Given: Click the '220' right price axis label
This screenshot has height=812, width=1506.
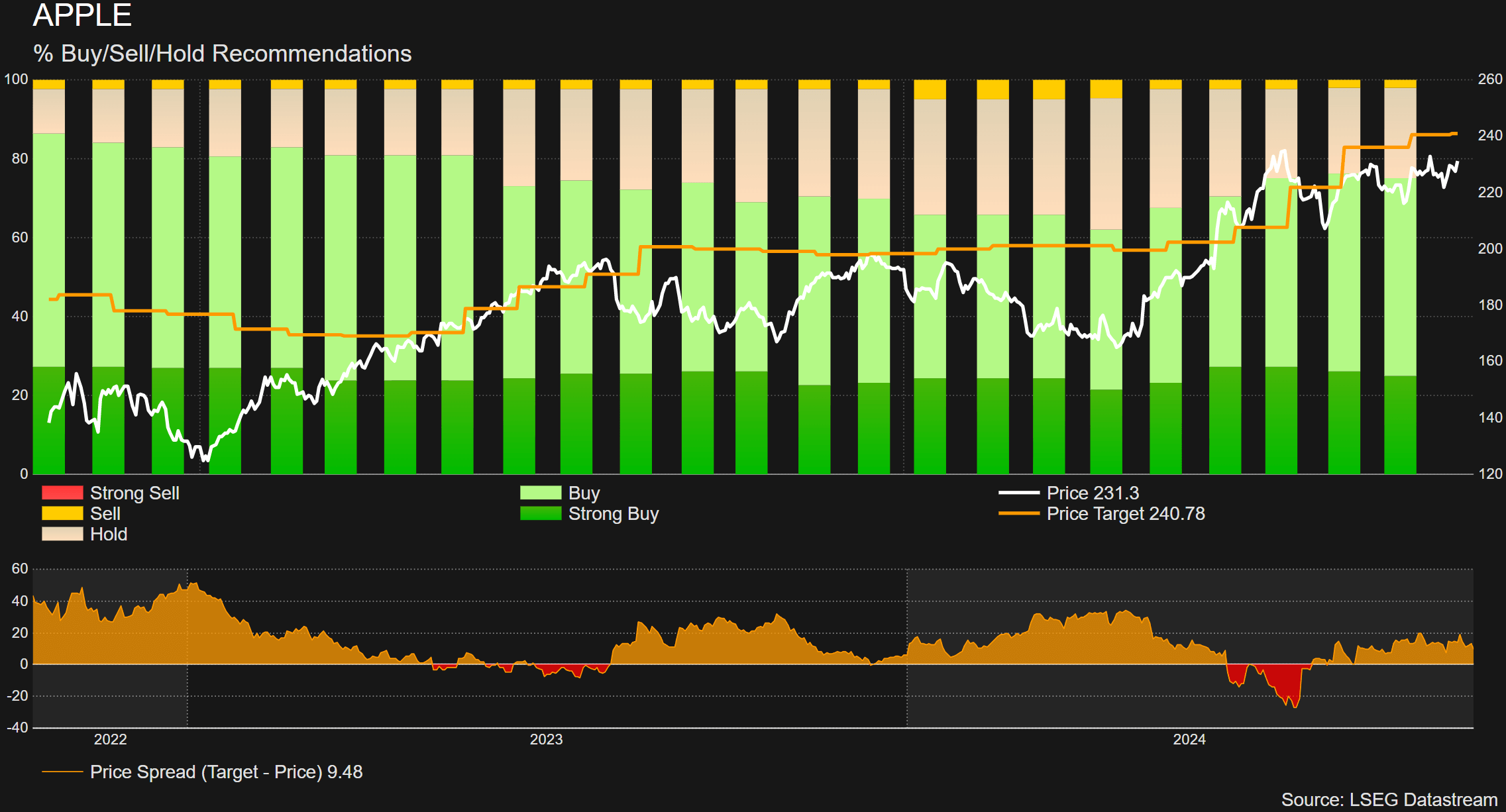Looking at the screenshot, I should click(1490, 192).
